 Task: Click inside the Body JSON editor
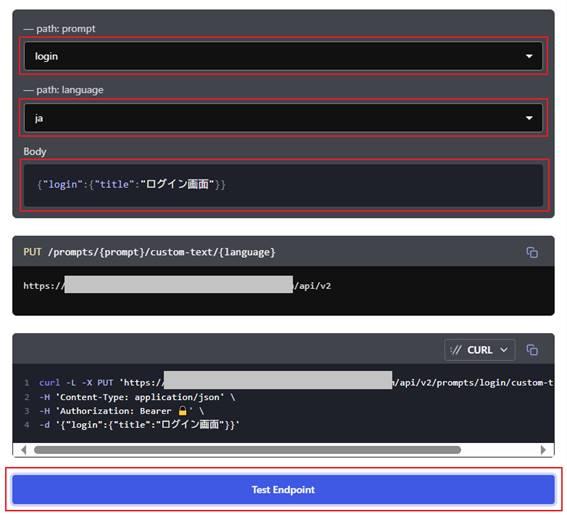point(283,185)
